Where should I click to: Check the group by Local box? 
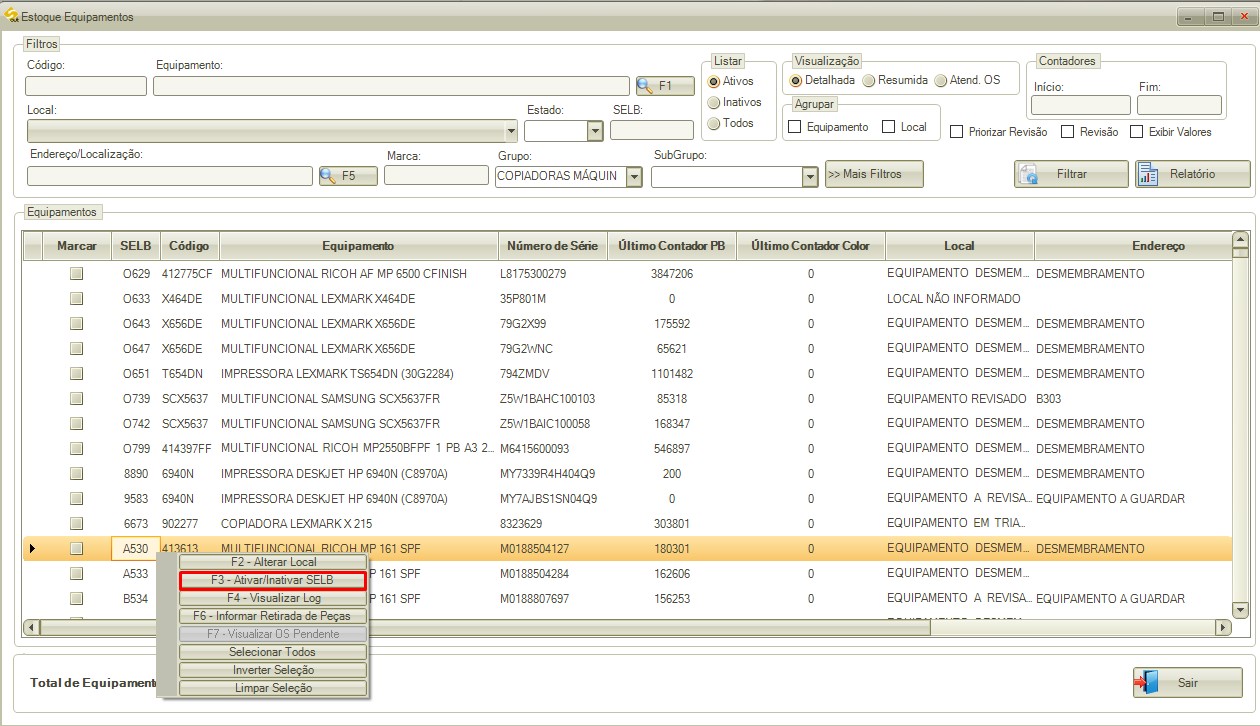point(889,127)
